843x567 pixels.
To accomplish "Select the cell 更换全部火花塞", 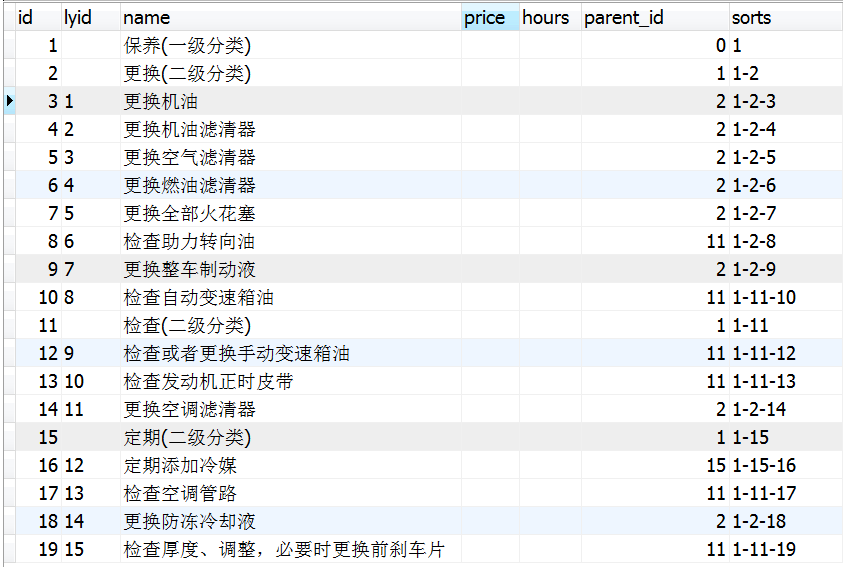I will (290, 213).
